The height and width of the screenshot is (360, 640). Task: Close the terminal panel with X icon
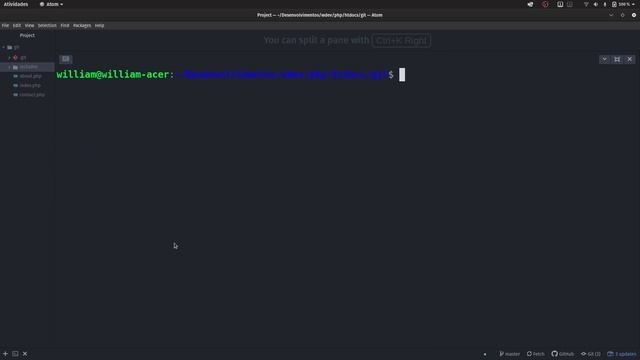coord(630,59)
